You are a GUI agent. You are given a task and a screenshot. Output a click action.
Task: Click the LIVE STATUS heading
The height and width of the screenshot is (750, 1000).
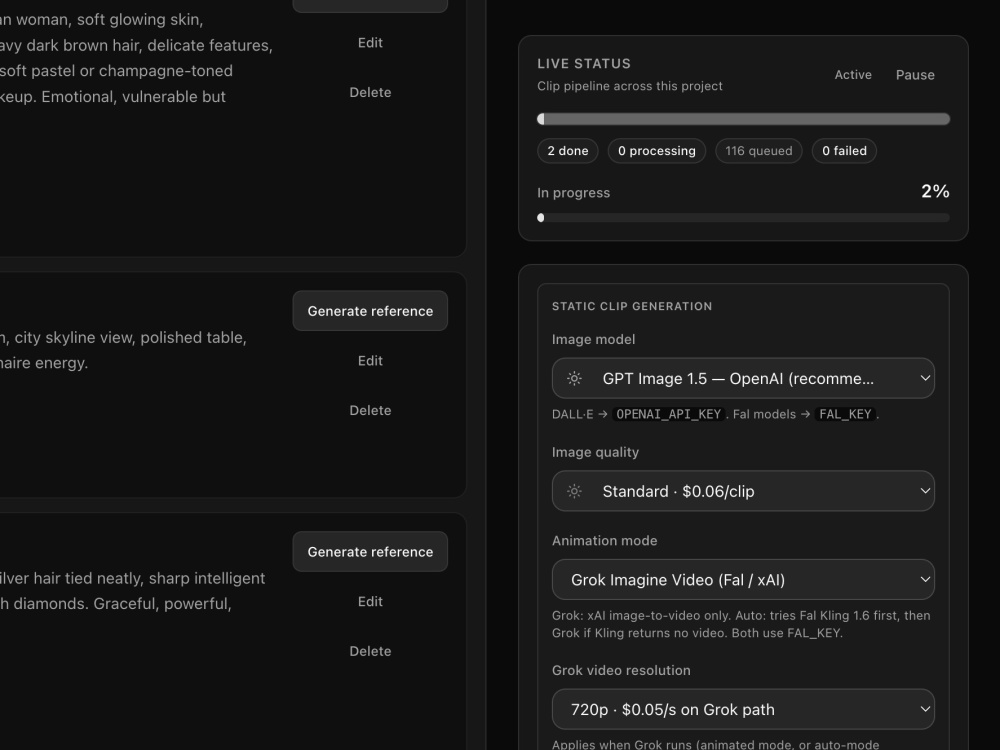584,64
